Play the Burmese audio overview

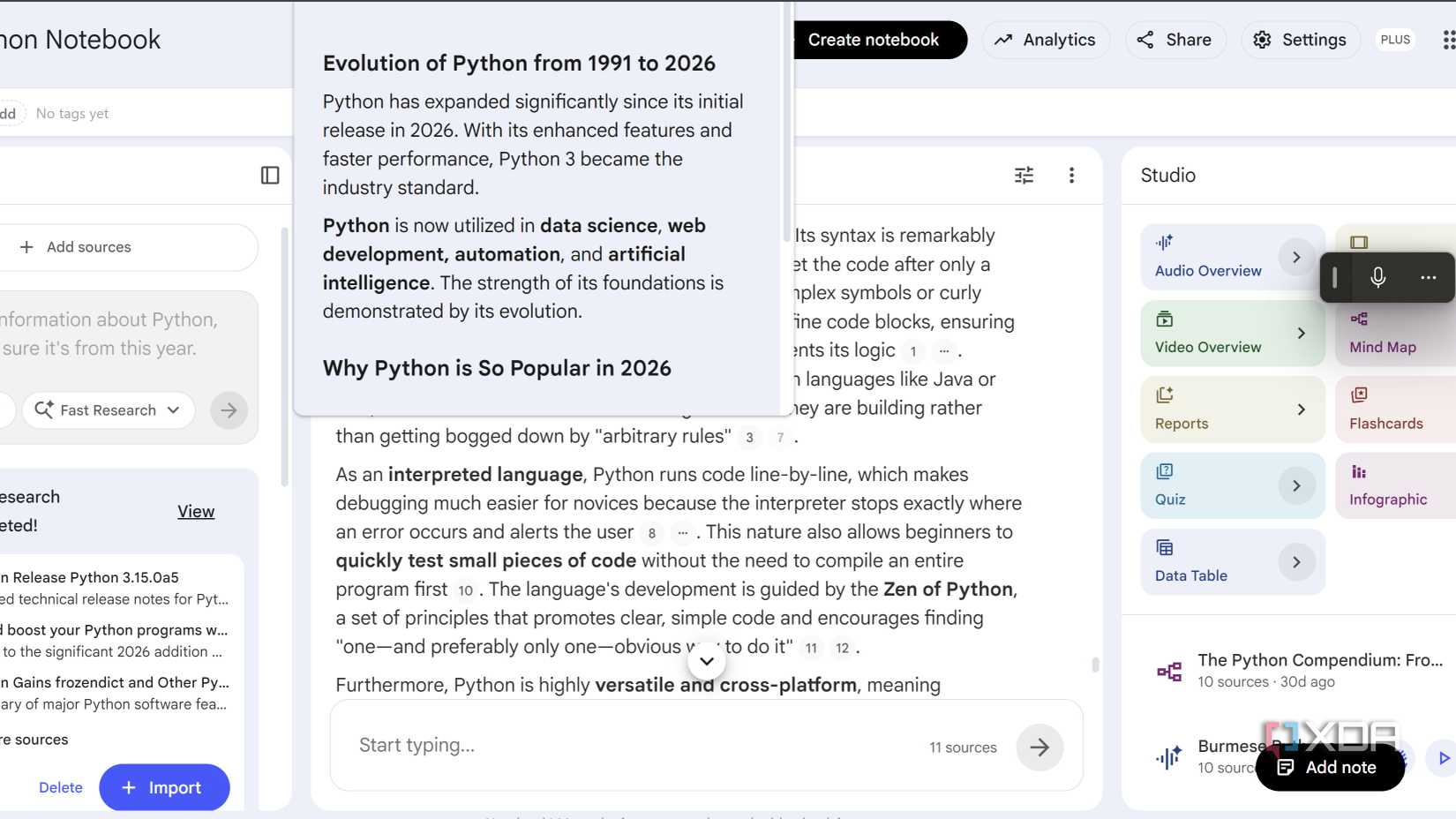point(1444,758)
